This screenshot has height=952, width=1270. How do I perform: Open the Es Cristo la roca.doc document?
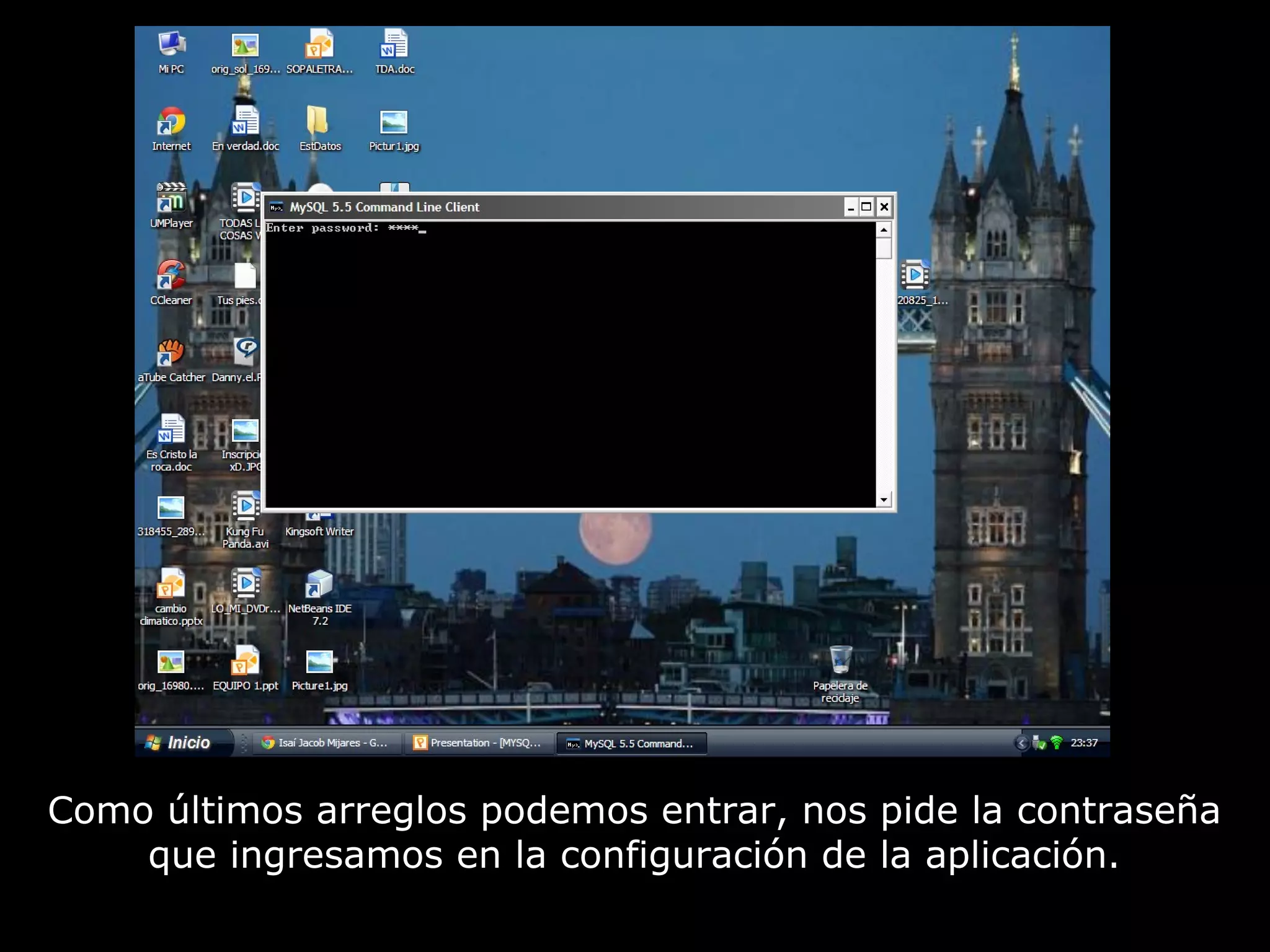pos(171,443)
